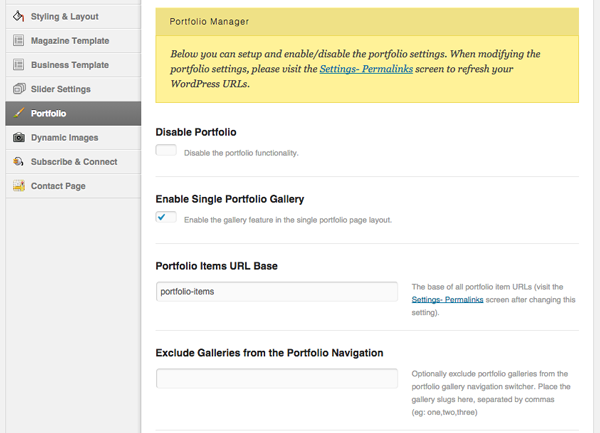Image resolution: width=600 pixels, height=433 pixels.
Task: Click the Slider Settings stacked-frames icon
Action: coord(19,89)
